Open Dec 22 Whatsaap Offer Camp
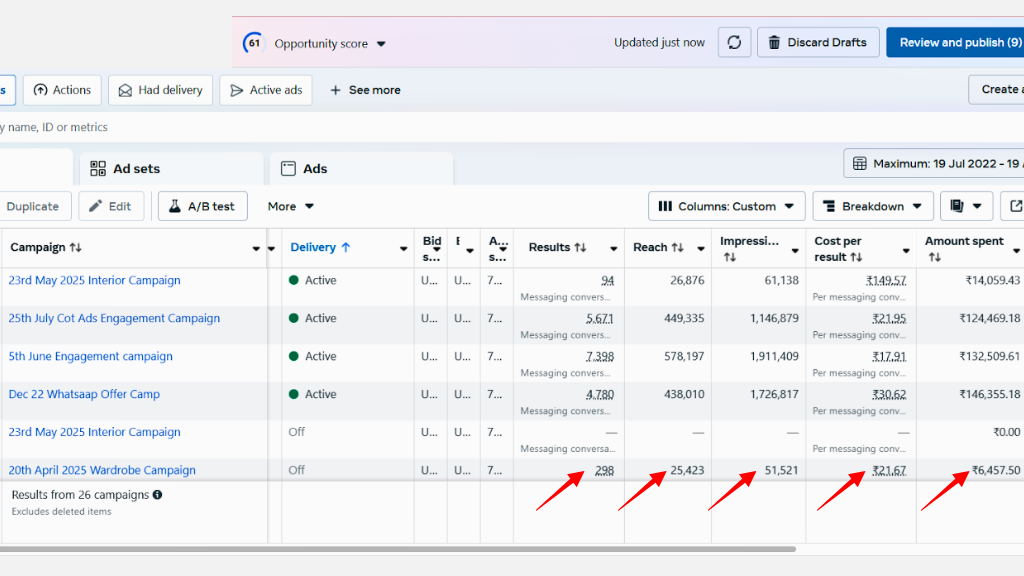1024x576 pixels. click(x=84, y=394)
